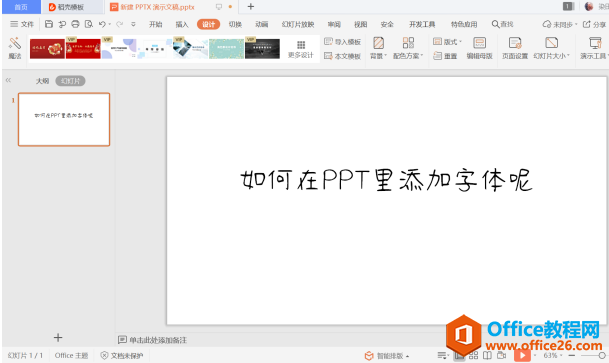The width and height of the screenshot is (609, 363).
Task: Open the 开发工具 ribbon tab
Action: (x=422, y=24)
